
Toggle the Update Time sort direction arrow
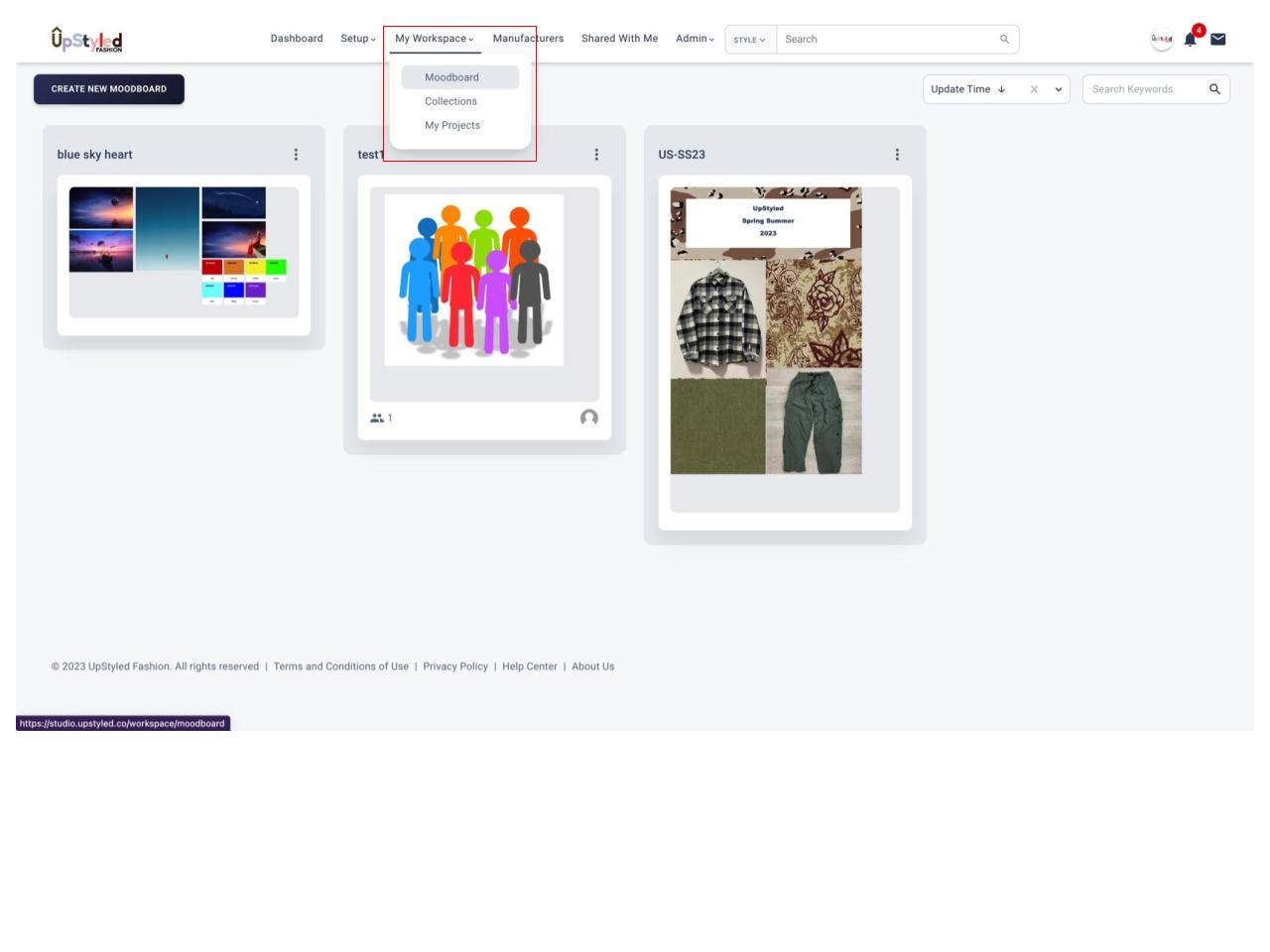coord(1001,89)
